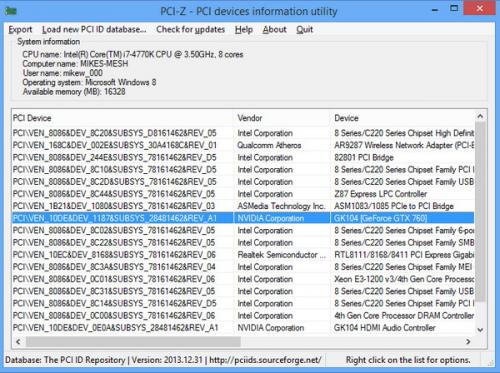Open the About menu item
The width and height of the screenshot is (500, 373).
pos(274,30)
